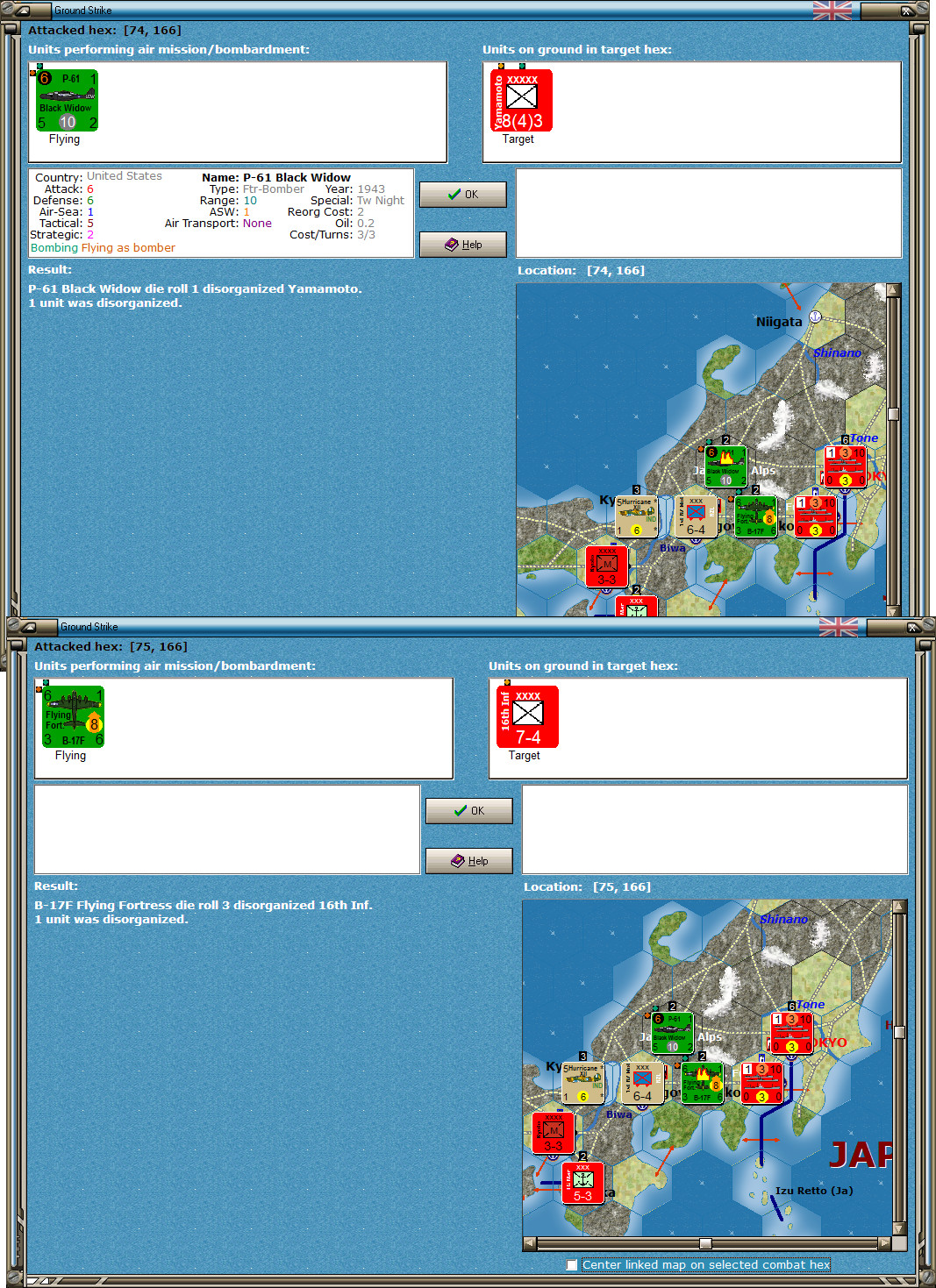Click the upper map's vertical scrollbar thumb
This screenshot has height=1288, width=936.
(893, 415)
